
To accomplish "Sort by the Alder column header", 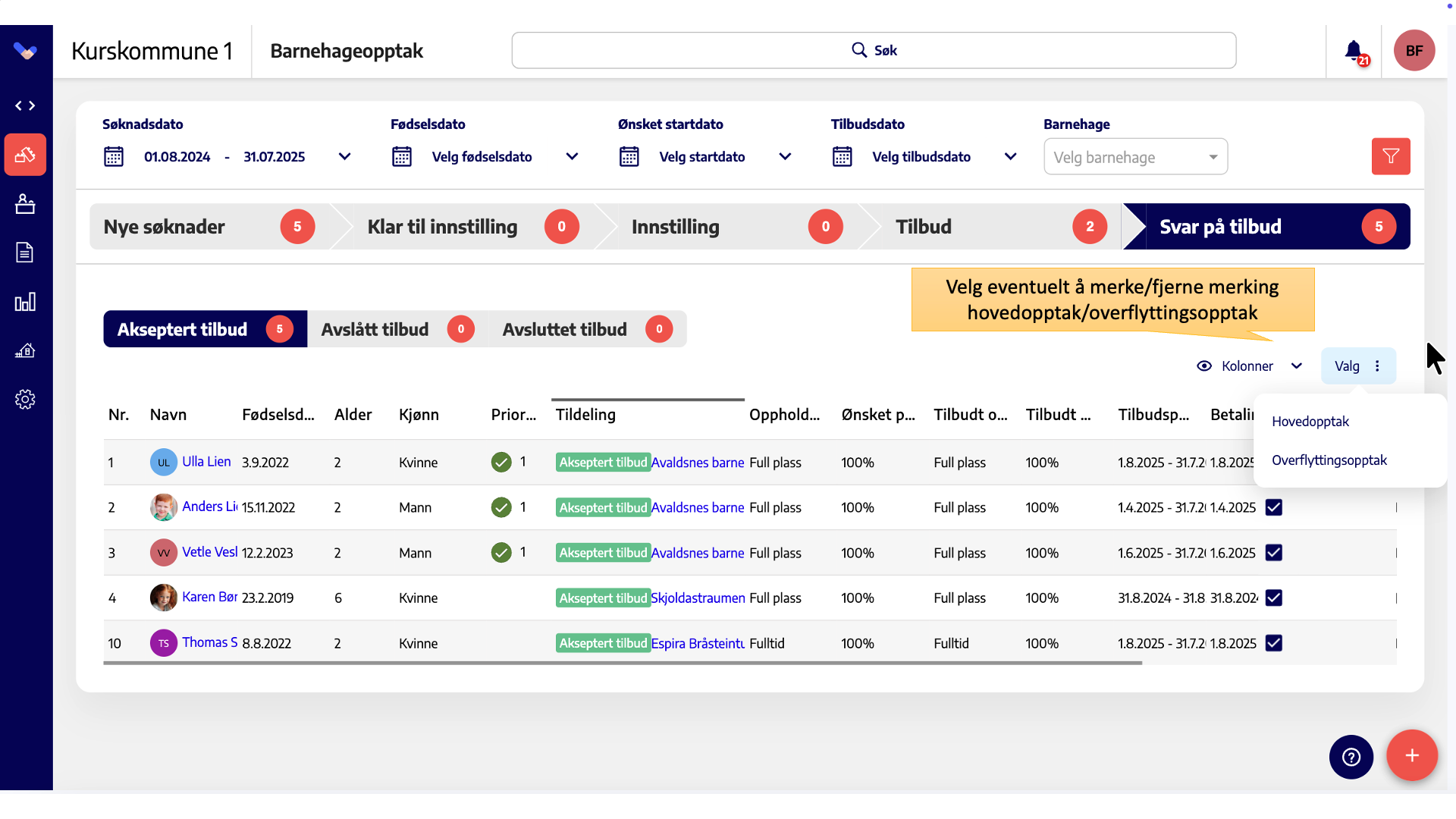I will point(353,415).
